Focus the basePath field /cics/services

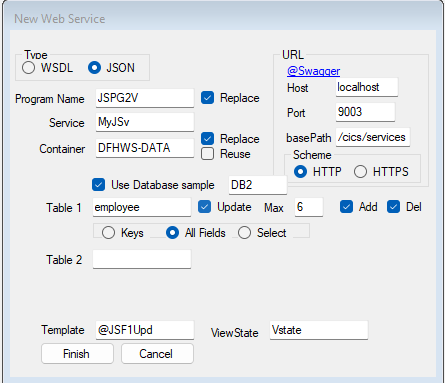(373, 137)
